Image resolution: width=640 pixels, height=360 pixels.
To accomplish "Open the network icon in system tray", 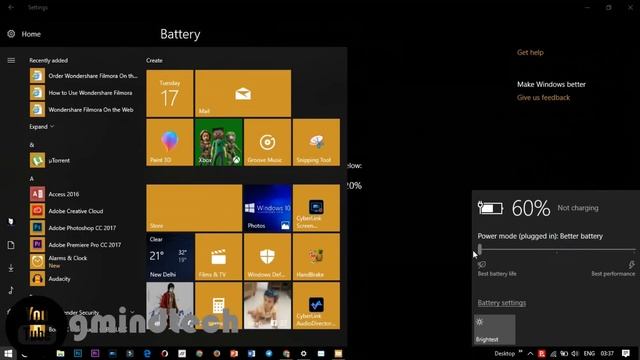I will [553, 353].
